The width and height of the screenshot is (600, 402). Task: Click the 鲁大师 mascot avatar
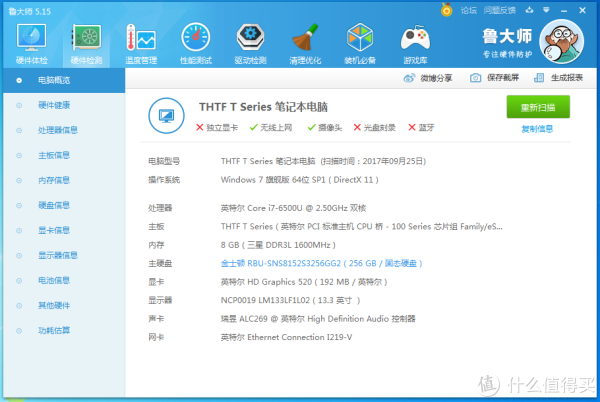[x=561, y=41]
